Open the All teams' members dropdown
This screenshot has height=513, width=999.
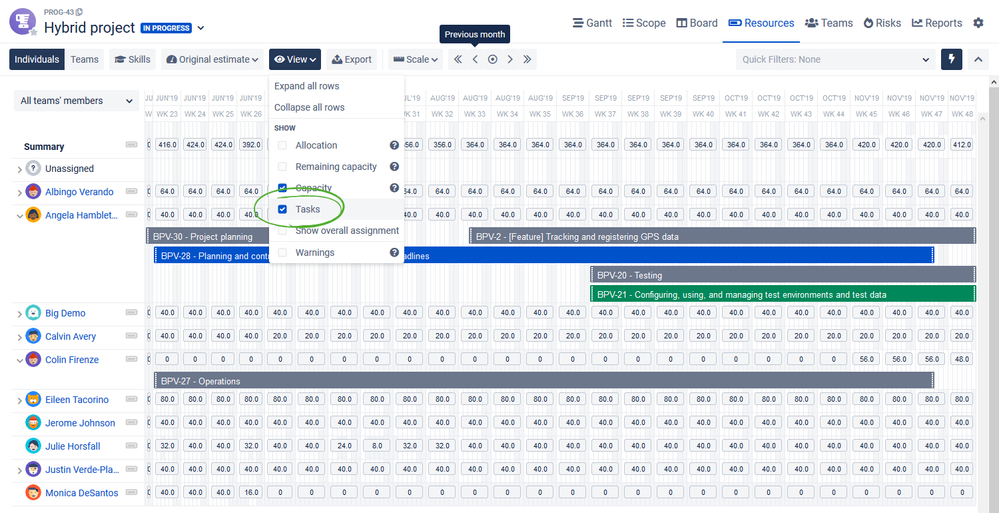pos(76,101)
